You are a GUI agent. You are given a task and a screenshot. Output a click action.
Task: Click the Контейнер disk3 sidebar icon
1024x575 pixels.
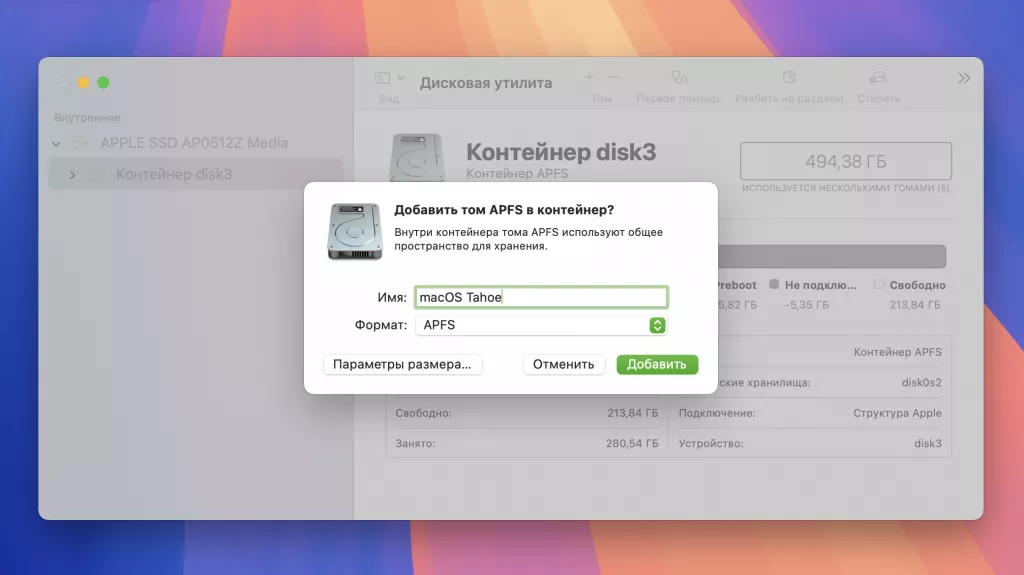tap(97, 174)
